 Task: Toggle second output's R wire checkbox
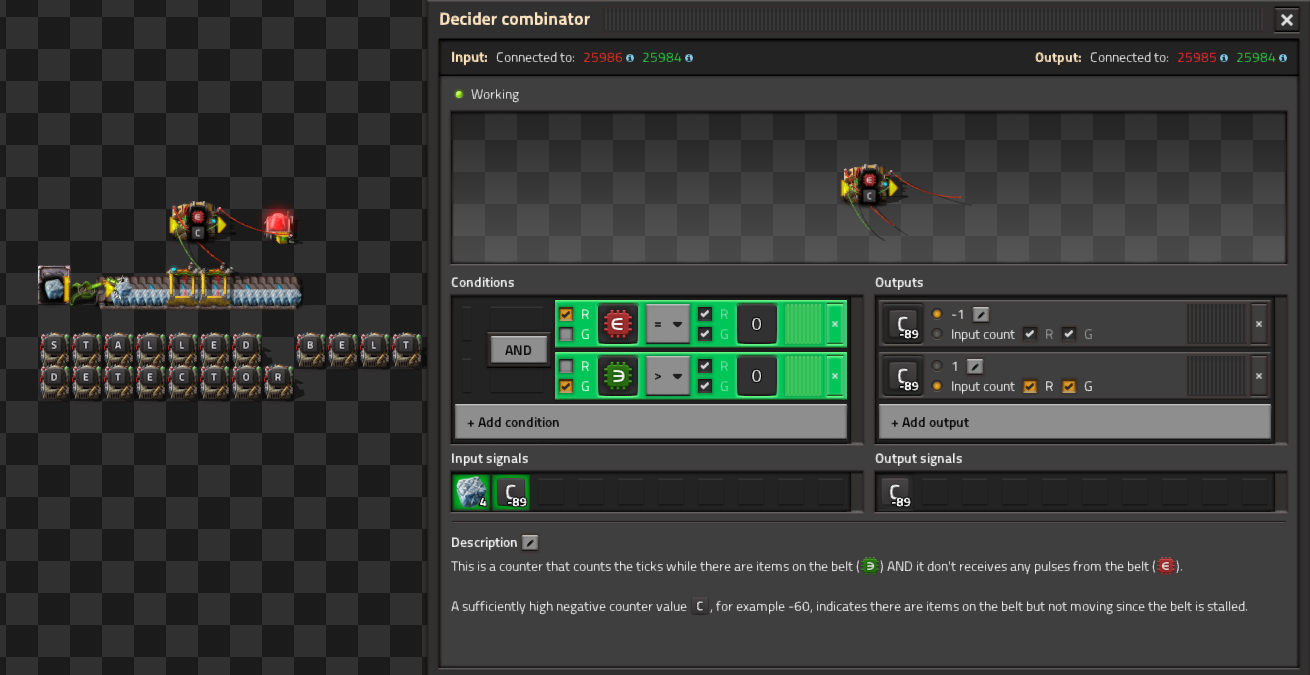coord(1030,386)
